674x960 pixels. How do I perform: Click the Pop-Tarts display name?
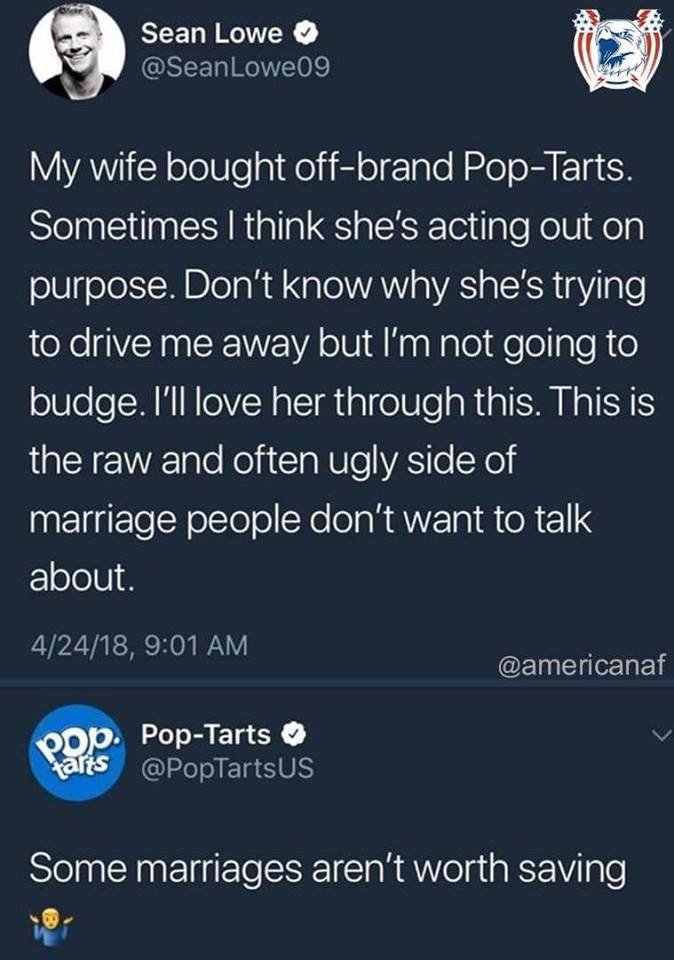[x=206, y=734]
